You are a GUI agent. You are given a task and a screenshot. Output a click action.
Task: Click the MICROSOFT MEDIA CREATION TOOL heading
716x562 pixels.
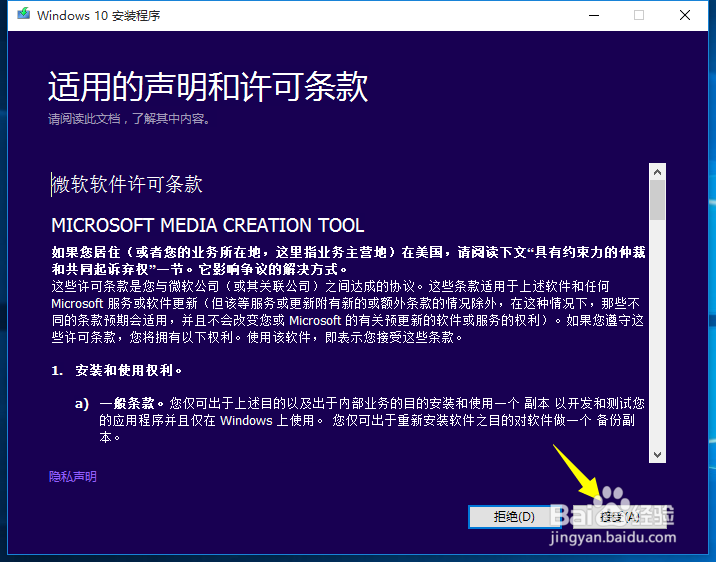pos(208,225)
